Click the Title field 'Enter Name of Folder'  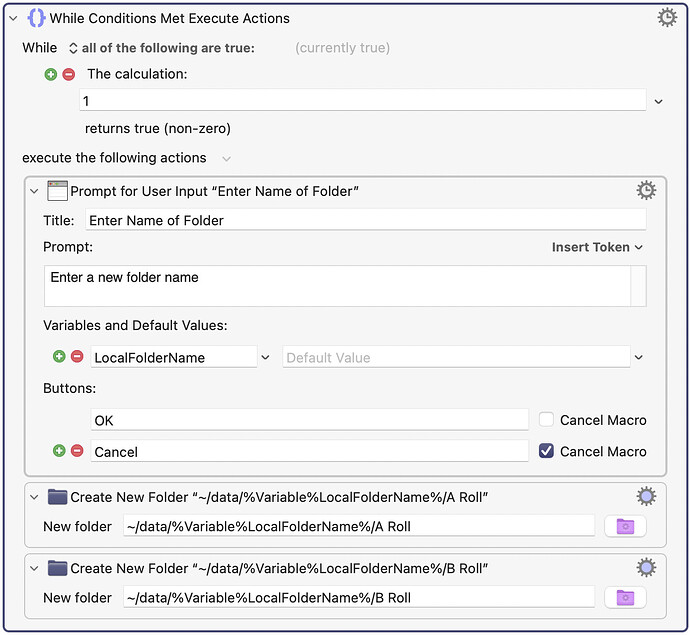point(365,220)
